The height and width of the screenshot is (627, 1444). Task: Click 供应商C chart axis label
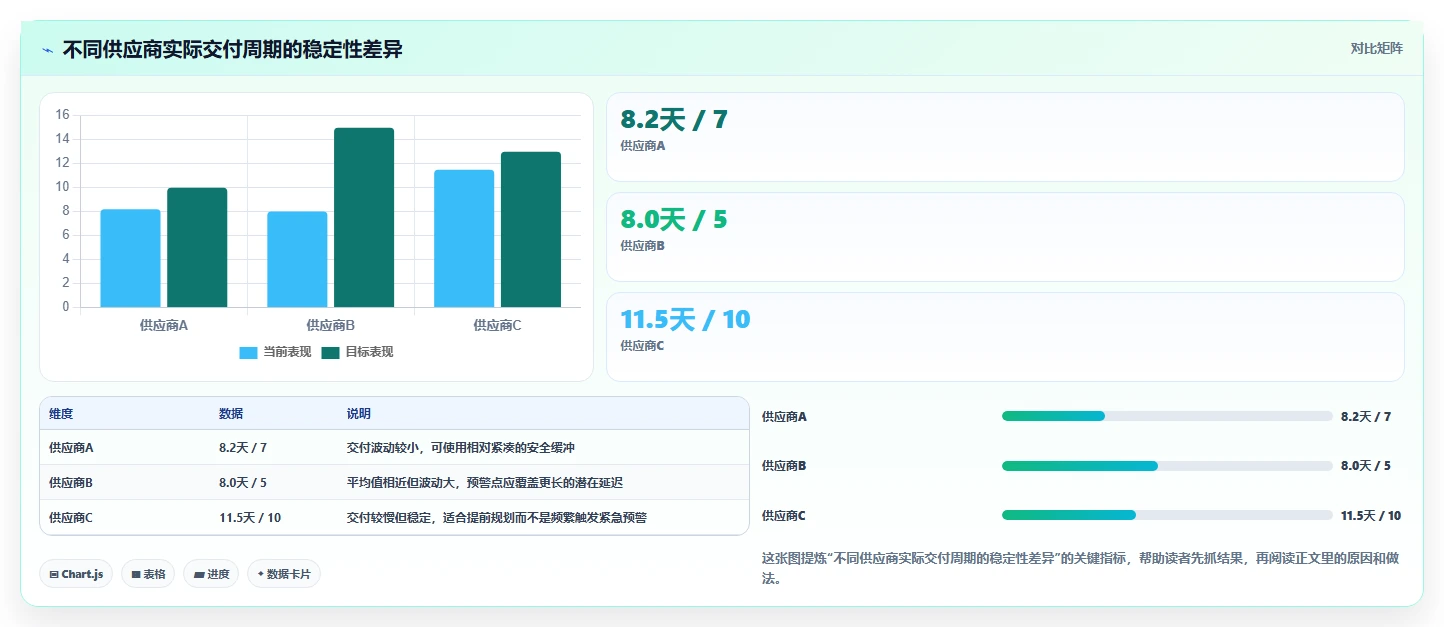(497, 325)
